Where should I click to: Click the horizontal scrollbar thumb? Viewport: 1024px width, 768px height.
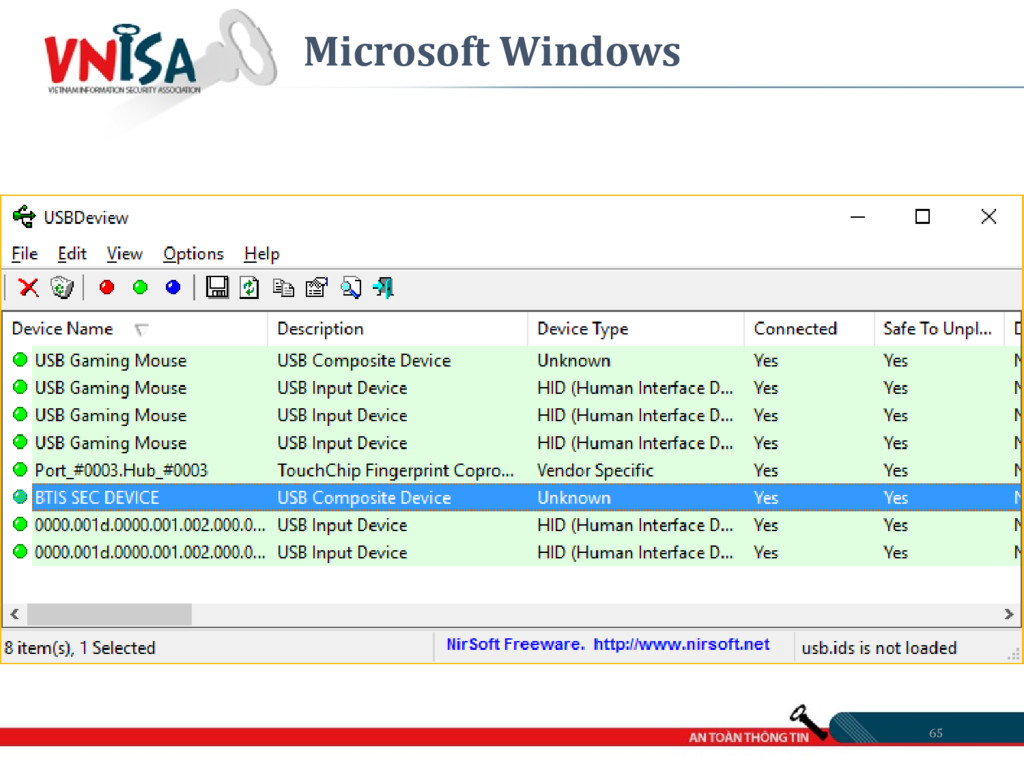(109, 614)
